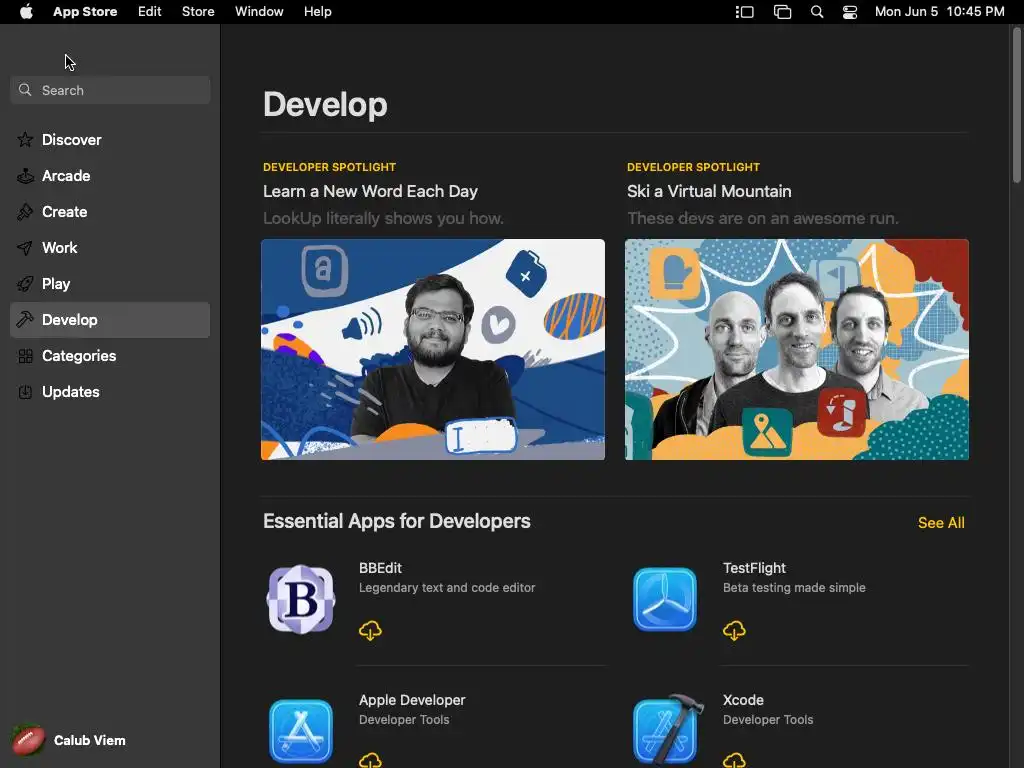Open the Edit menu

point(150,12)
